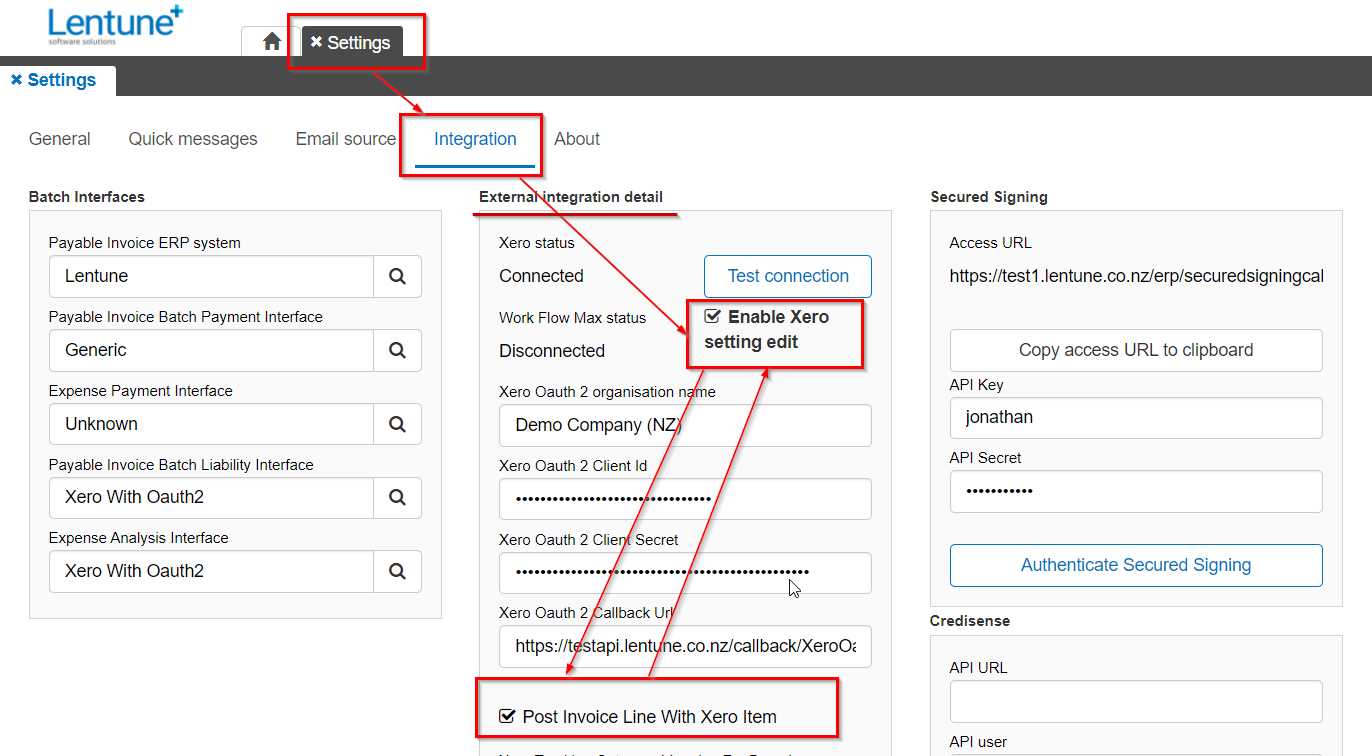Click Authenticate Secured Signing button
1372x756 pixels.
pyautogui.click(x=1136, y=565)
